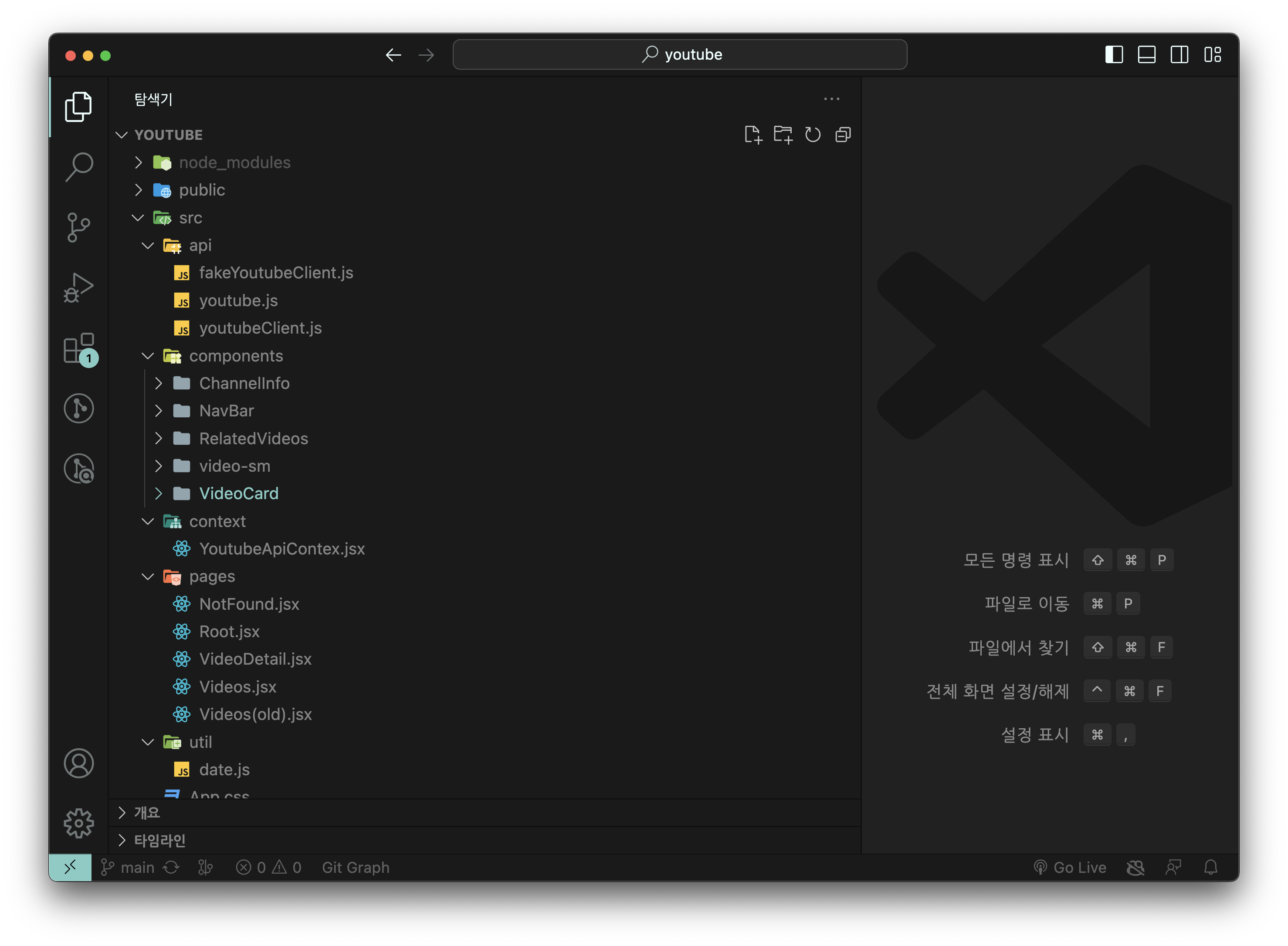Collapse the YOUTUBE root section
The height and width of the screenshot is (946, 1288).
click(122, 135)
